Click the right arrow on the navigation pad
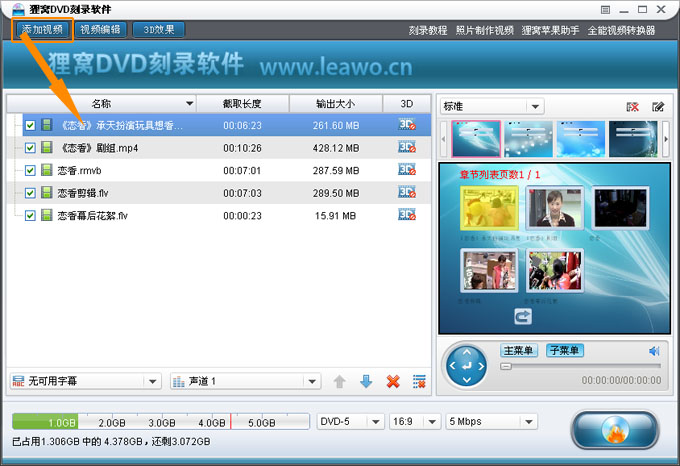This screenshot has height=466, width=680. tap(481, 366)
